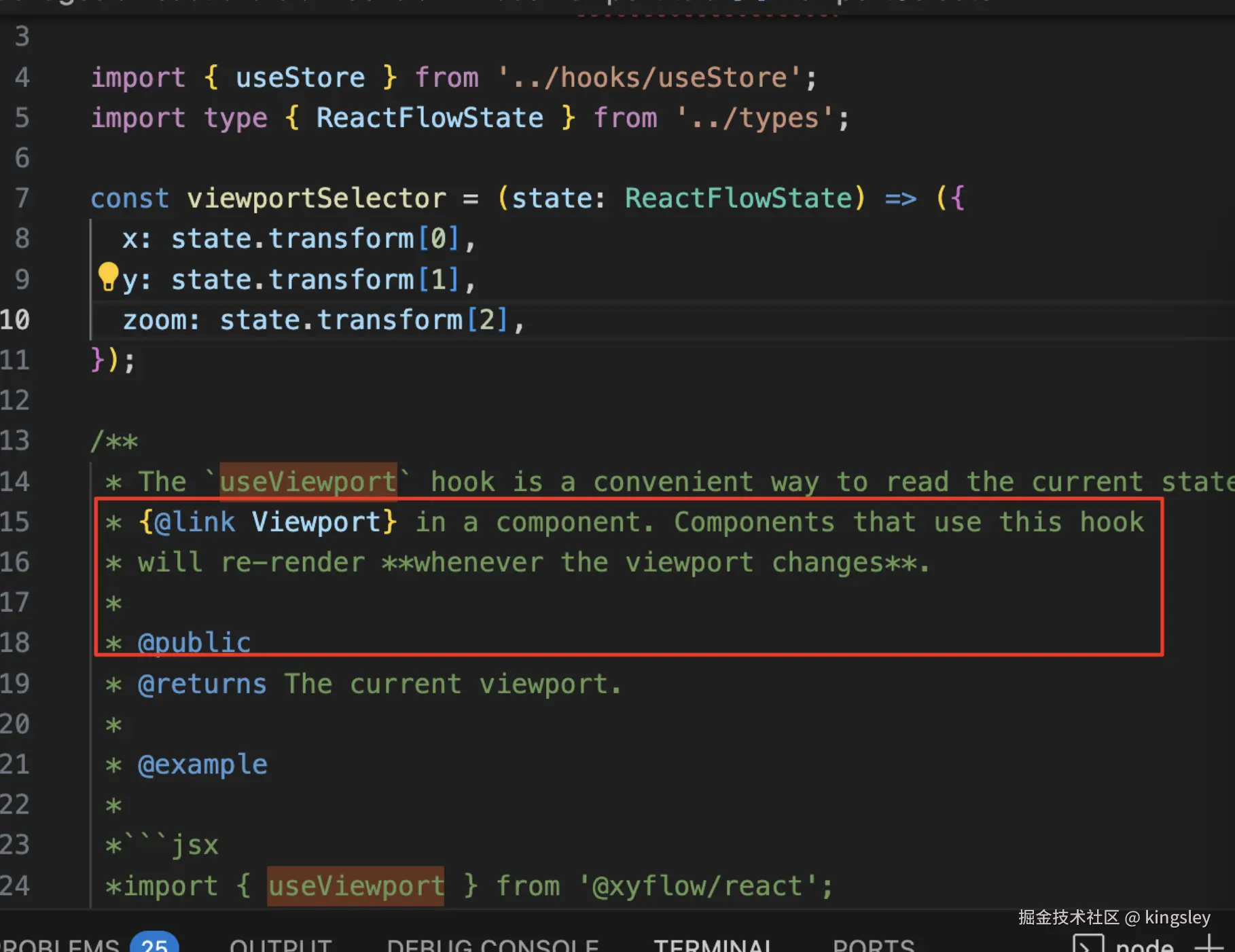This screenshot has width=1235, height=952.
Task: Click line number 19 in the gutter
Action: click(15, 684)
